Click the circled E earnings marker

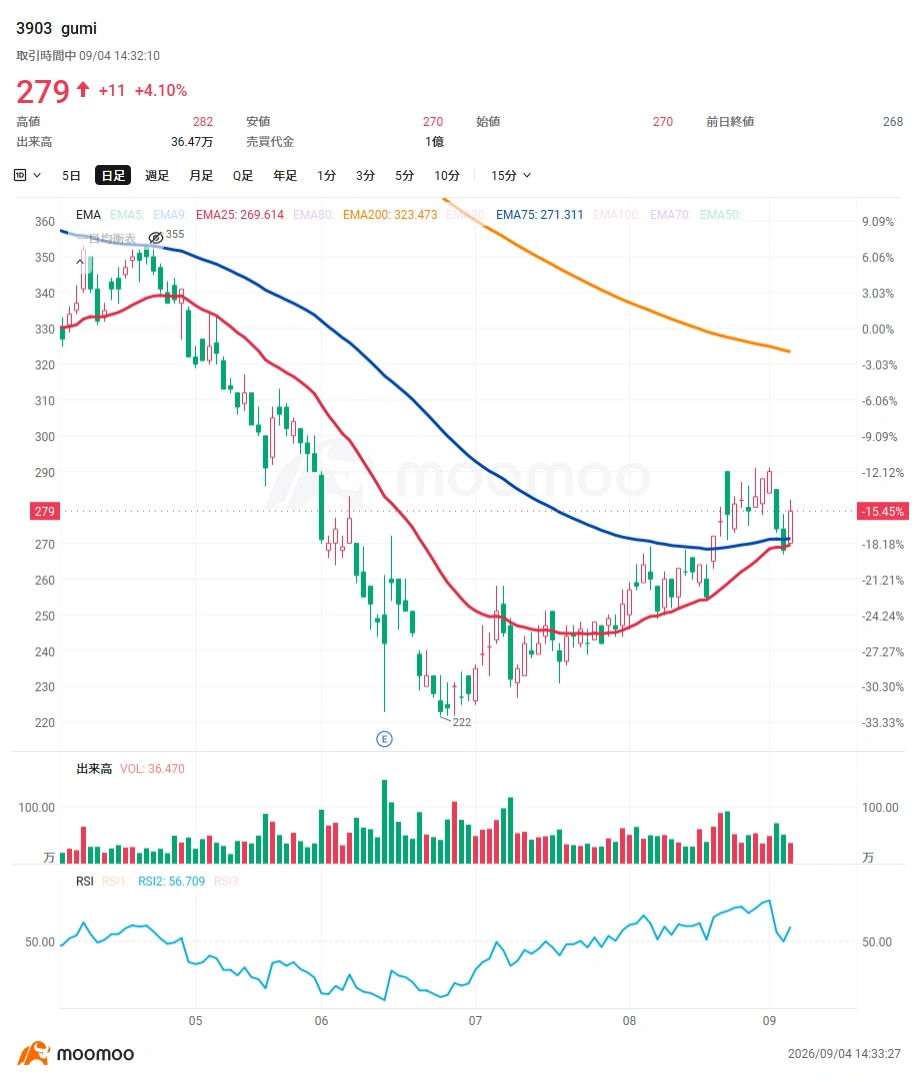click(384, 739)
